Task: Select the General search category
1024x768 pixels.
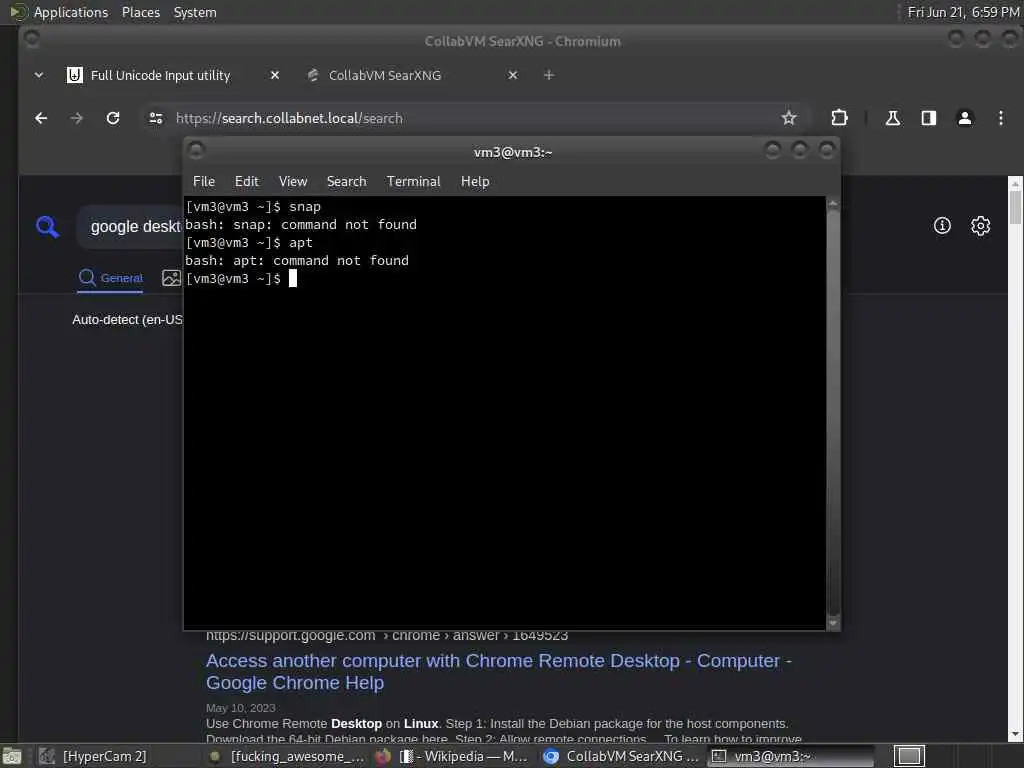Action: pyautogui.click(x=110, y=278)
